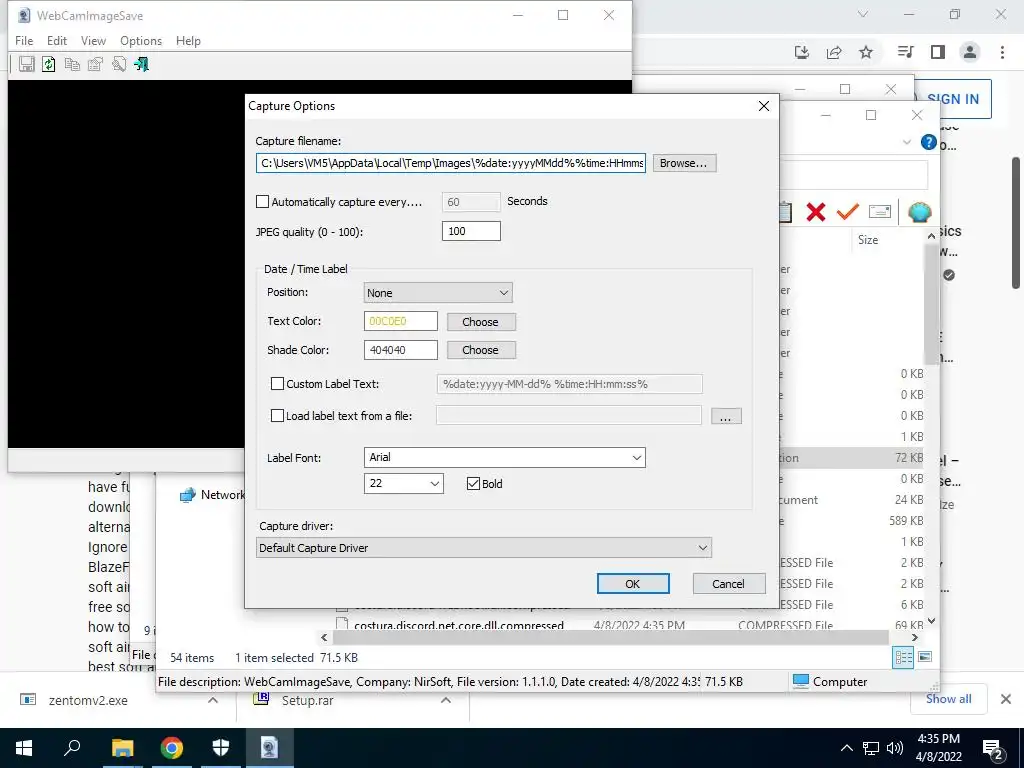Close the Capture Options dialog

(763, 106)
